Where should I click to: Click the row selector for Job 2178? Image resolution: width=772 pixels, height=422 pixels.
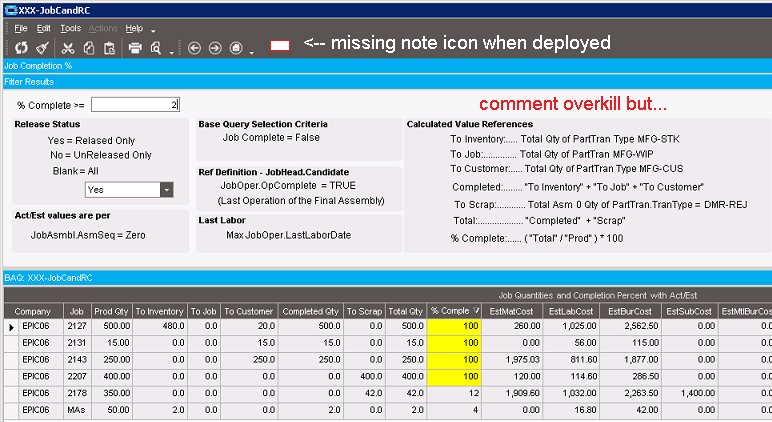click(x=11, y=393)
